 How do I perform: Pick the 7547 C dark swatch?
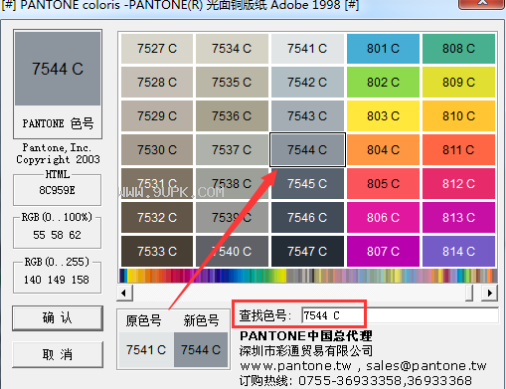pos(307,251)
